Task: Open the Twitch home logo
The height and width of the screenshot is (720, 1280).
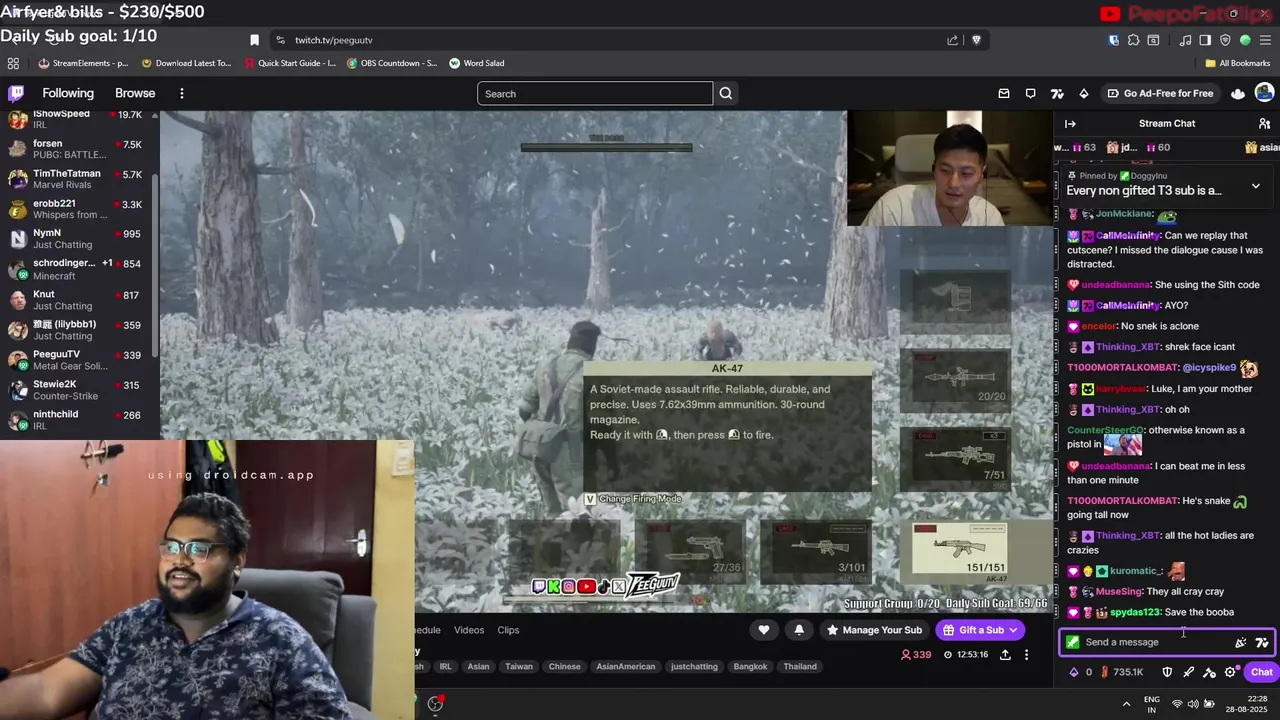Action: coord(16,93)
